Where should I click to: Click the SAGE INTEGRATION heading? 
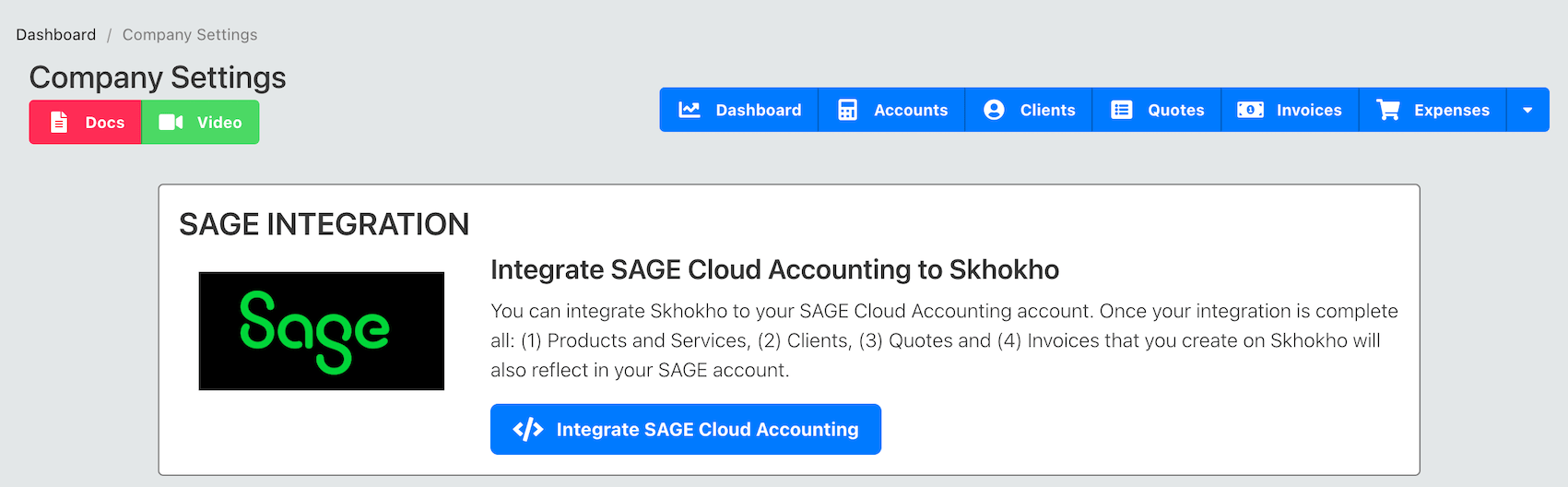[324, 224]
